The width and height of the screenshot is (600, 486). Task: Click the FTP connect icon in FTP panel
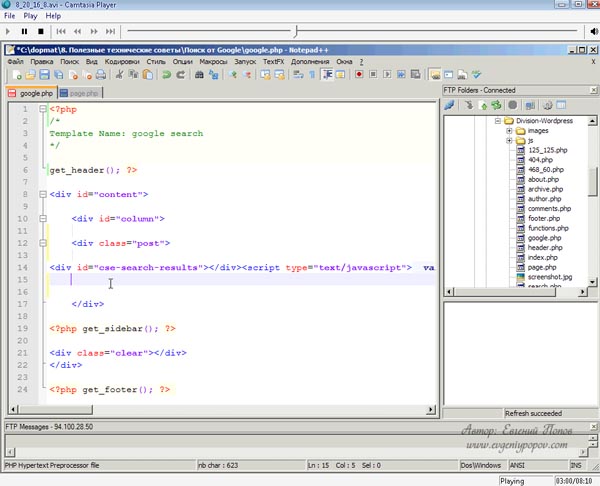[450, 105]
